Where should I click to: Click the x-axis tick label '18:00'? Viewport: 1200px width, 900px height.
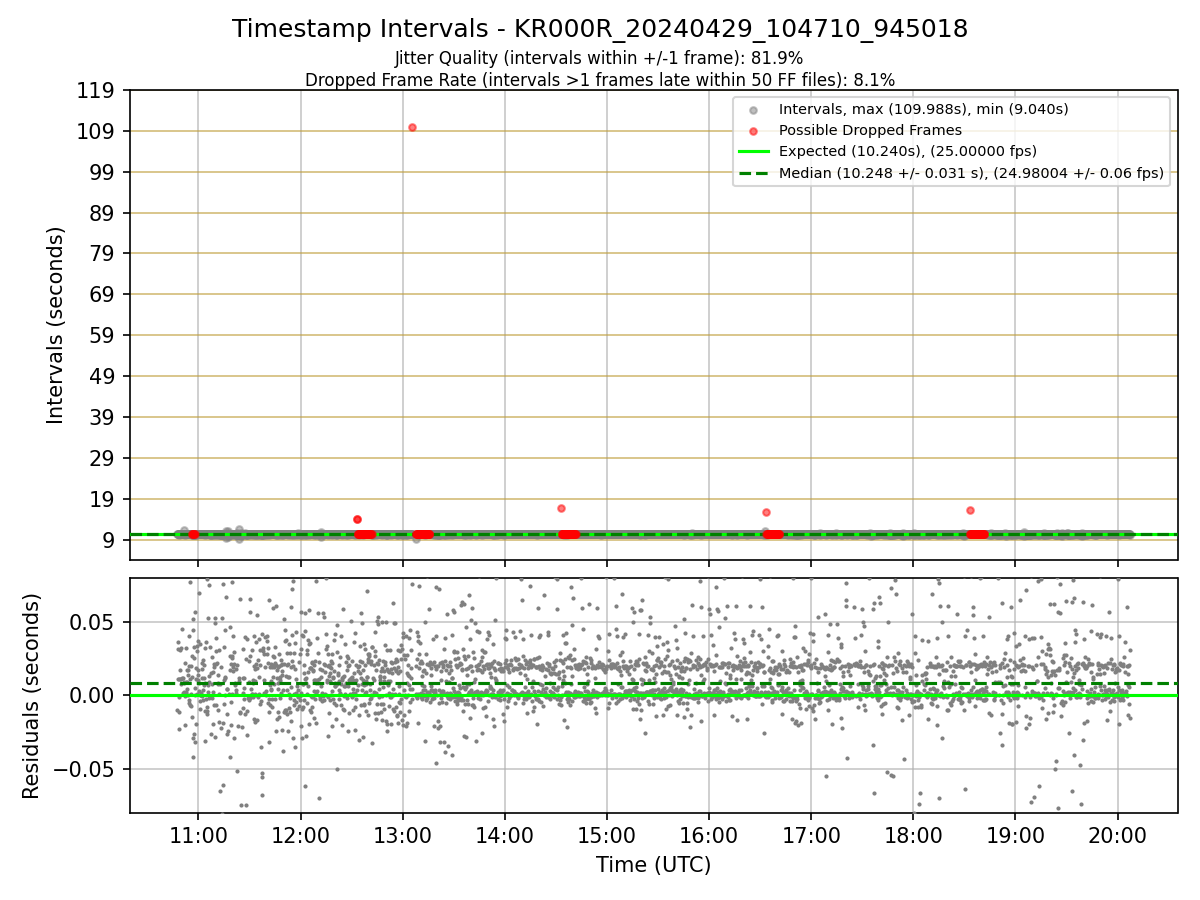pos(913,836)
